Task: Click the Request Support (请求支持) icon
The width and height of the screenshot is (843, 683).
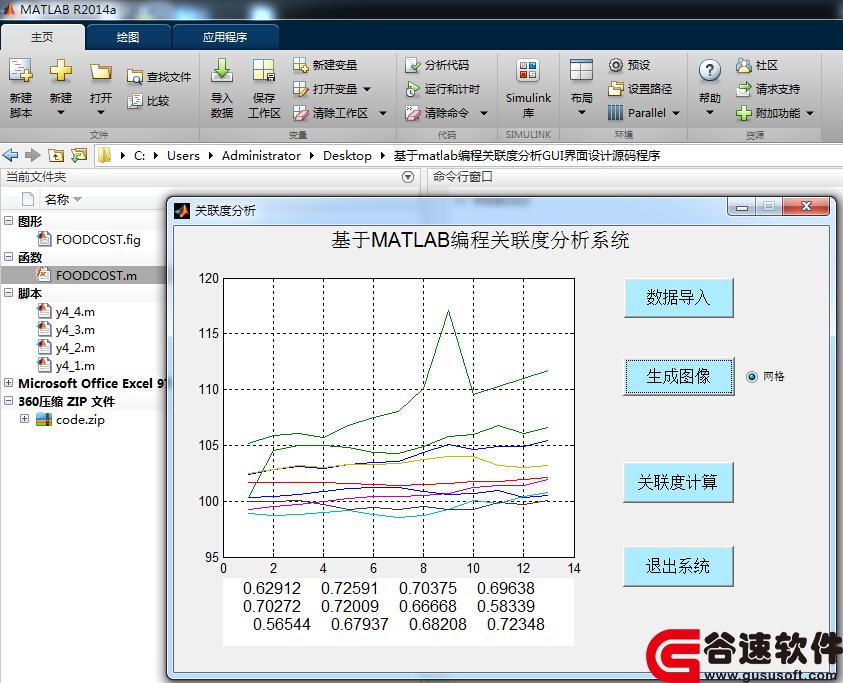Action: (x=744, y=89)
